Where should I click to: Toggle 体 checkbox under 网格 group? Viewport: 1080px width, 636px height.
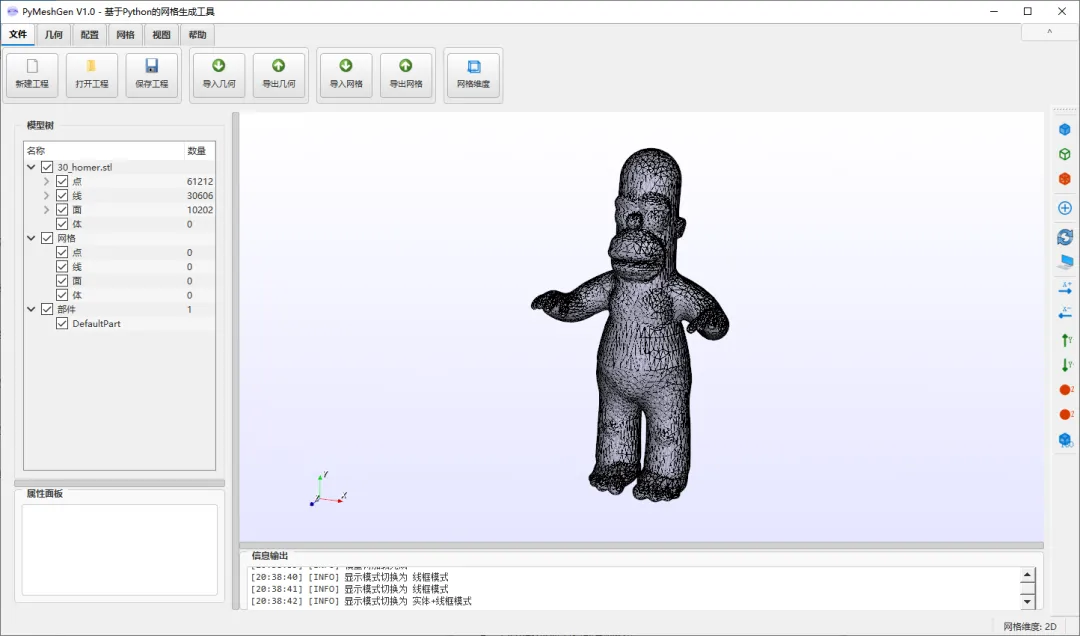point(62,295)
